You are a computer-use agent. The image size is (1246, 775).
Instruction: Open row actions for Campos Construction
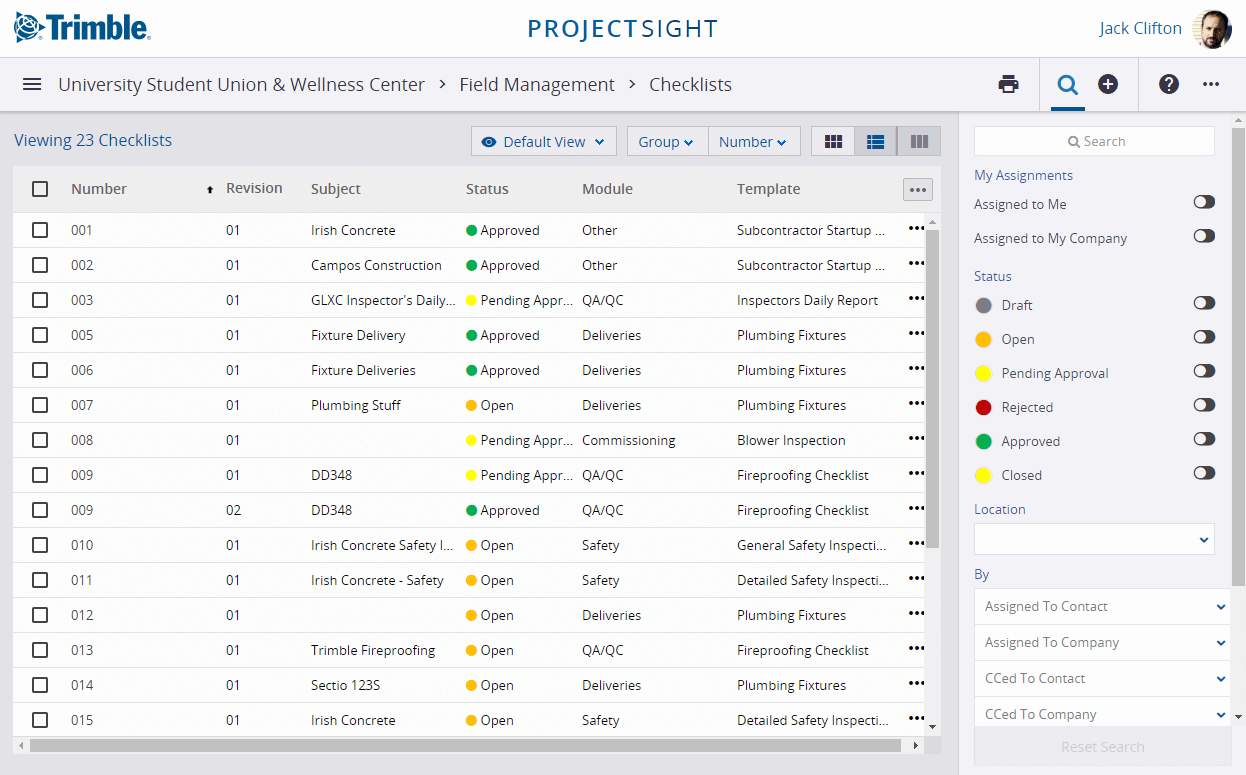pyautogui.click(x=916, y=264)
